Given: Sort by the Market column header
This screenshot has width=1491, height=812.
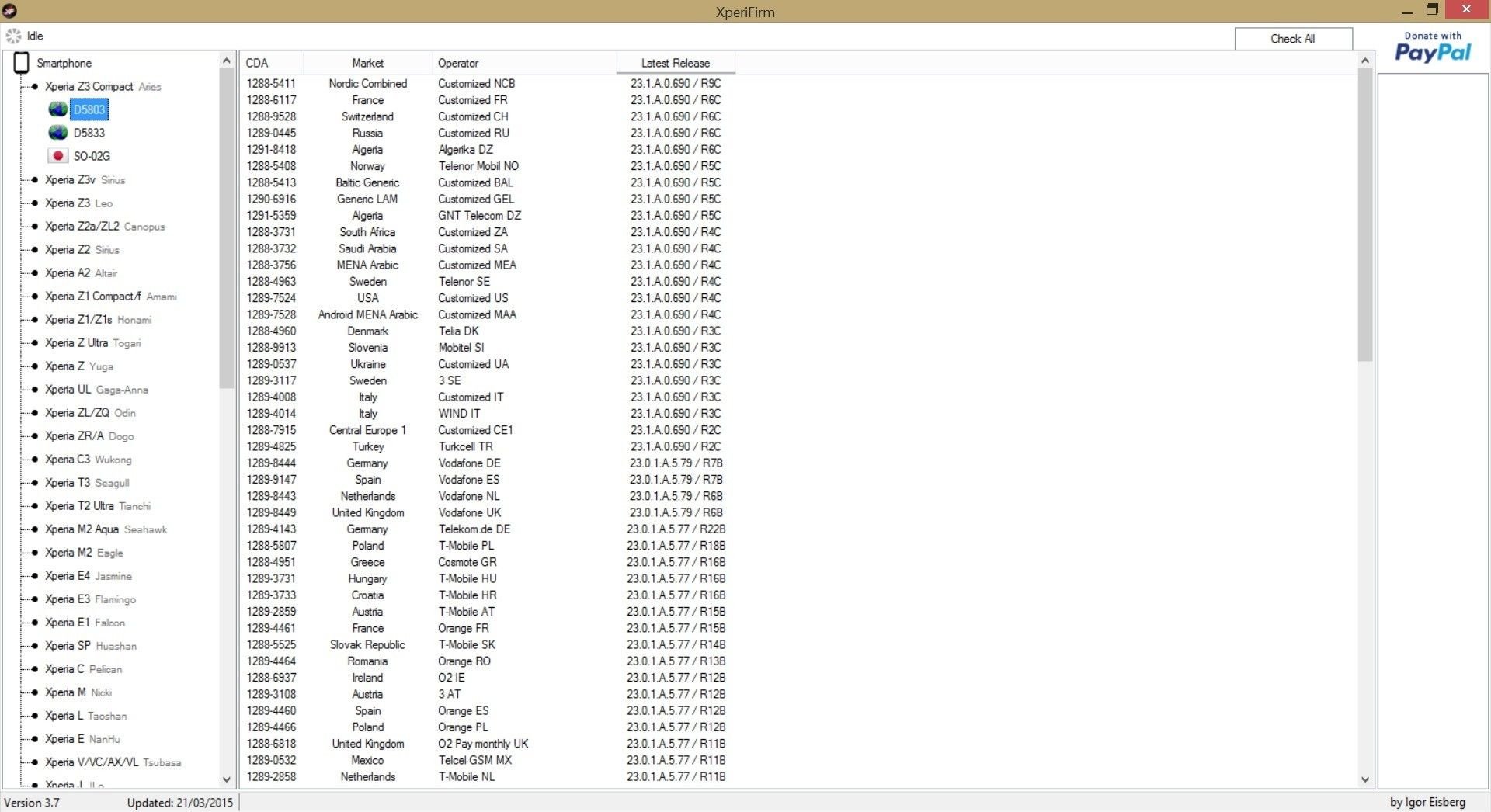Looking at the screenshot, I should [x=367, y=63].
